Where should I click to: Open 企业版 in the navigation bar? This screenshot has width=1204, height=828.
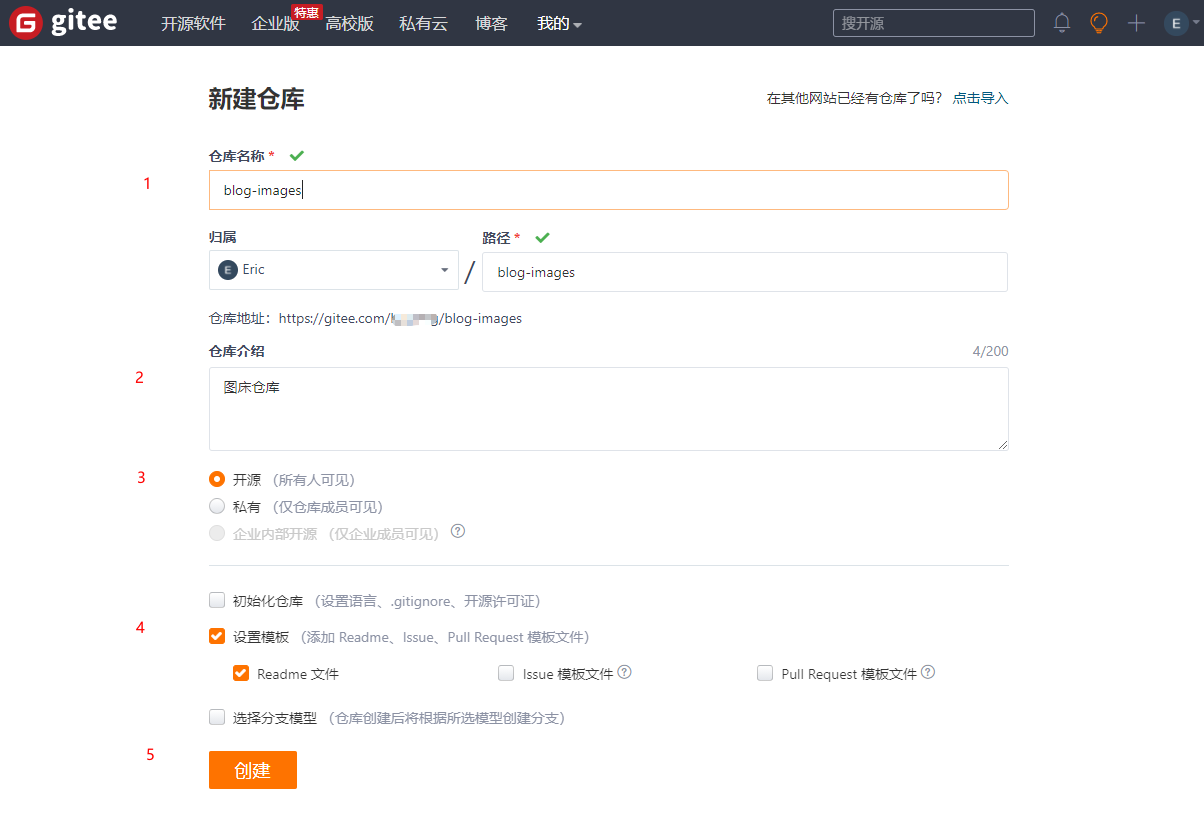point(276,24)
